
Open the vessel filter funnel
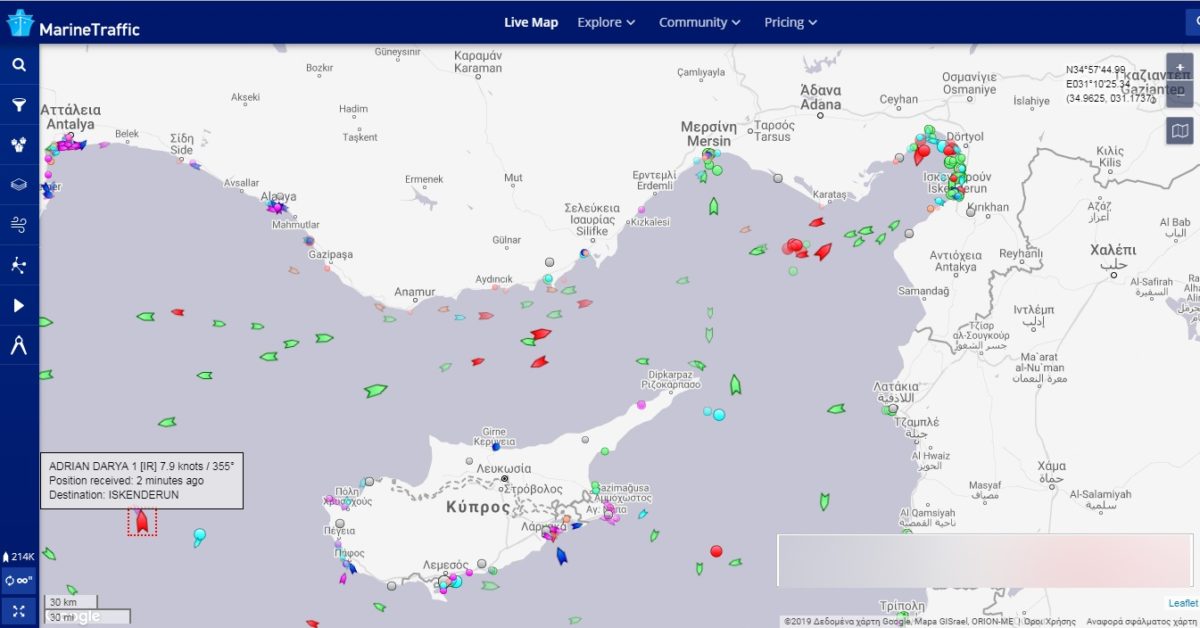[19, 105]
